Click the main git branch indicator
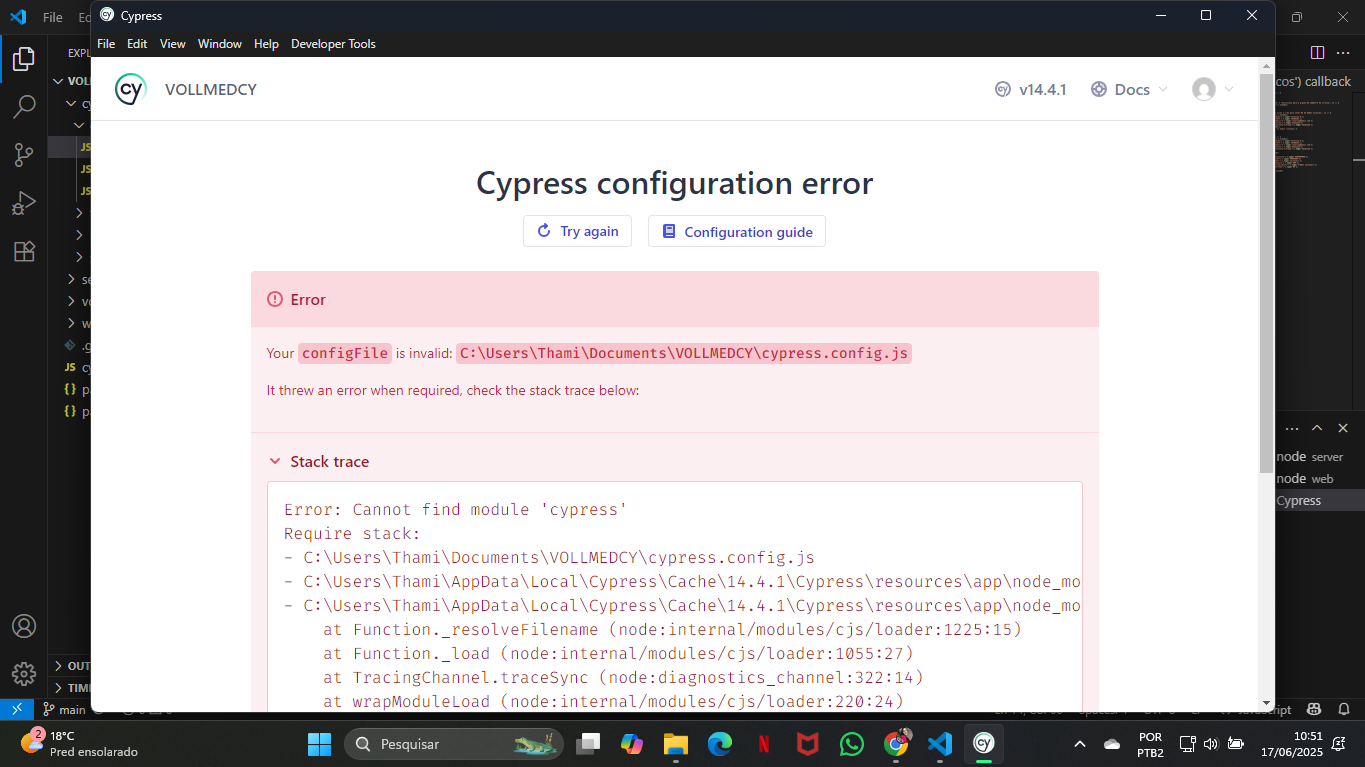Viewport: 1365px width, 767px height. coord(64,709)
